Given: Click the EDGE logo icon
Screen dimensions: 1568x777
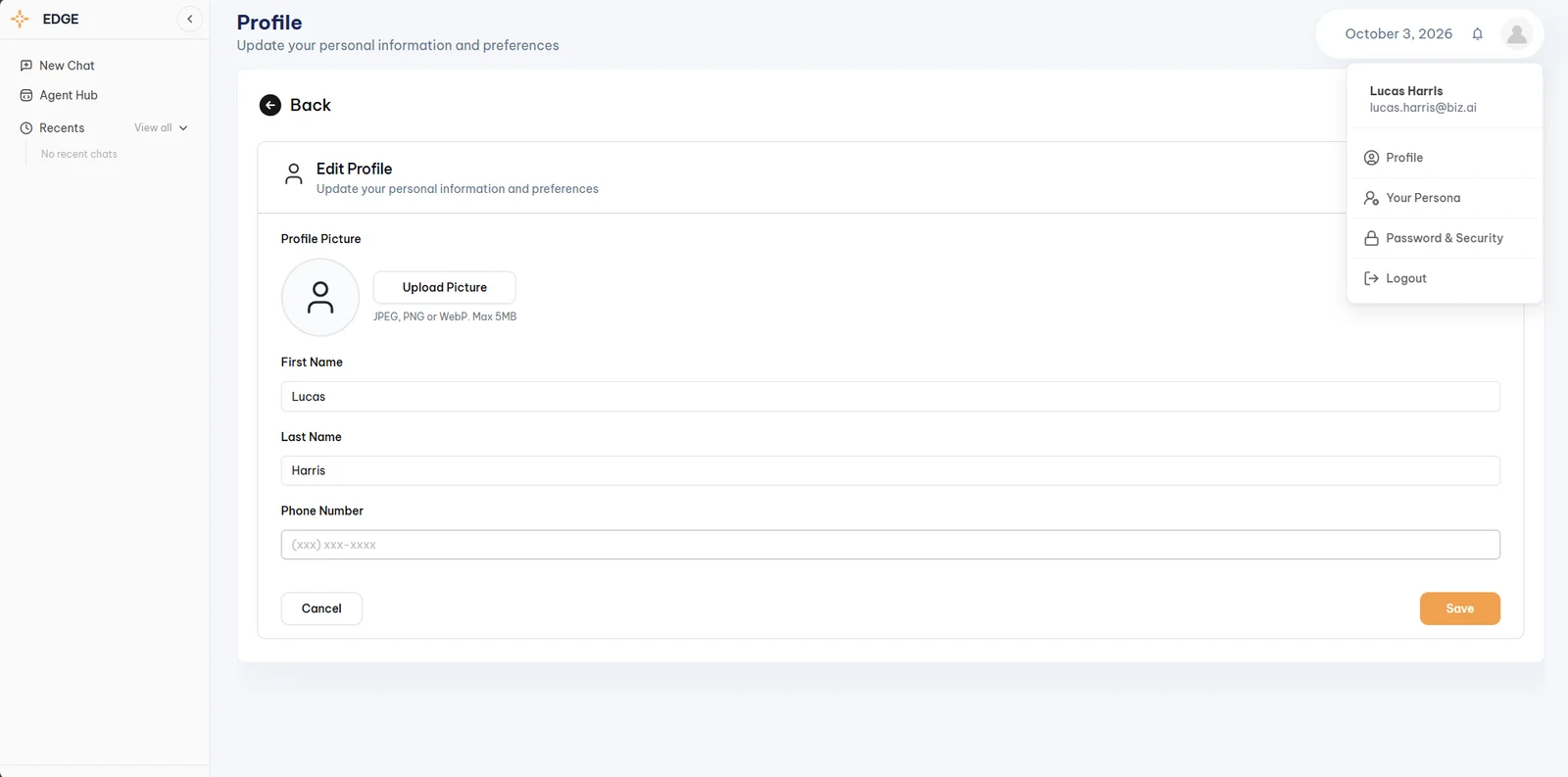Looking at the screenshot, I should click(20, 20).
